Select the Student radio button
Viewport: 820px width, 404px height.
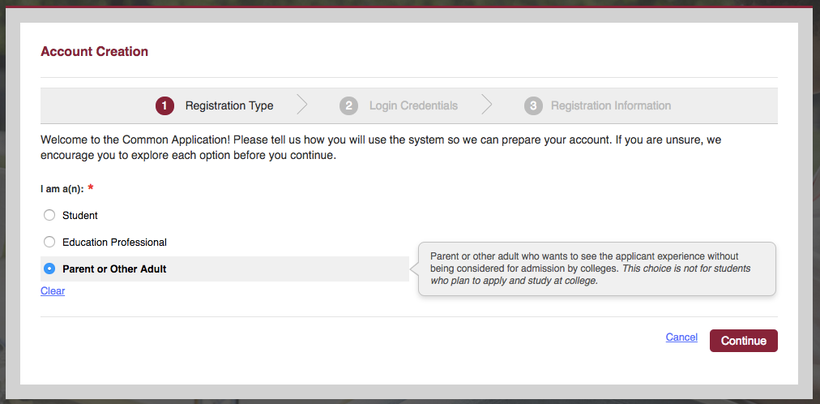pos(49,215)
